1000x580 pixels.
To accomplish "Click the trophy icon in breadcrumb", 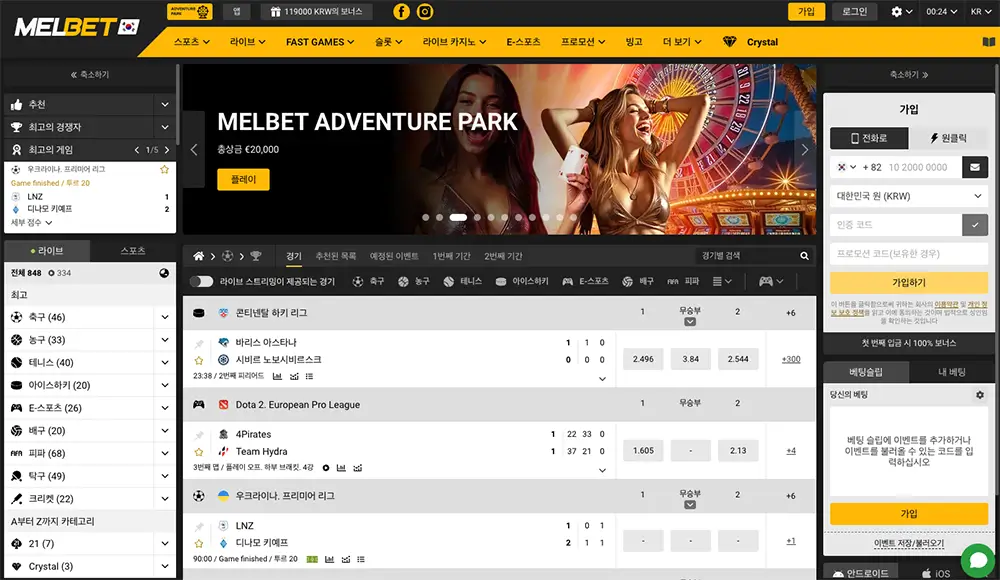I will tap(256, 256).
